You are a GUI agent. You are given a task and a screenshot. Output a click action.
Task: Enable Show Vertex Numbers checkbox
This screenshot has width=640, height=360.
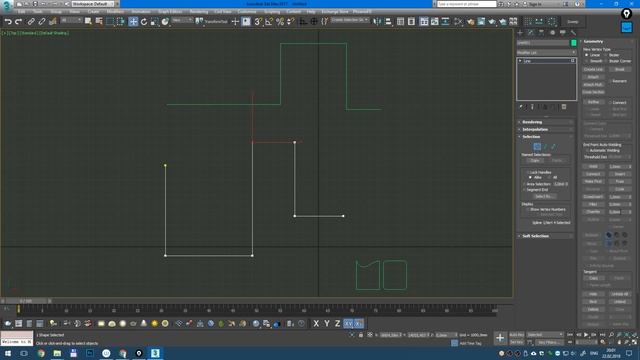(528, 209)
